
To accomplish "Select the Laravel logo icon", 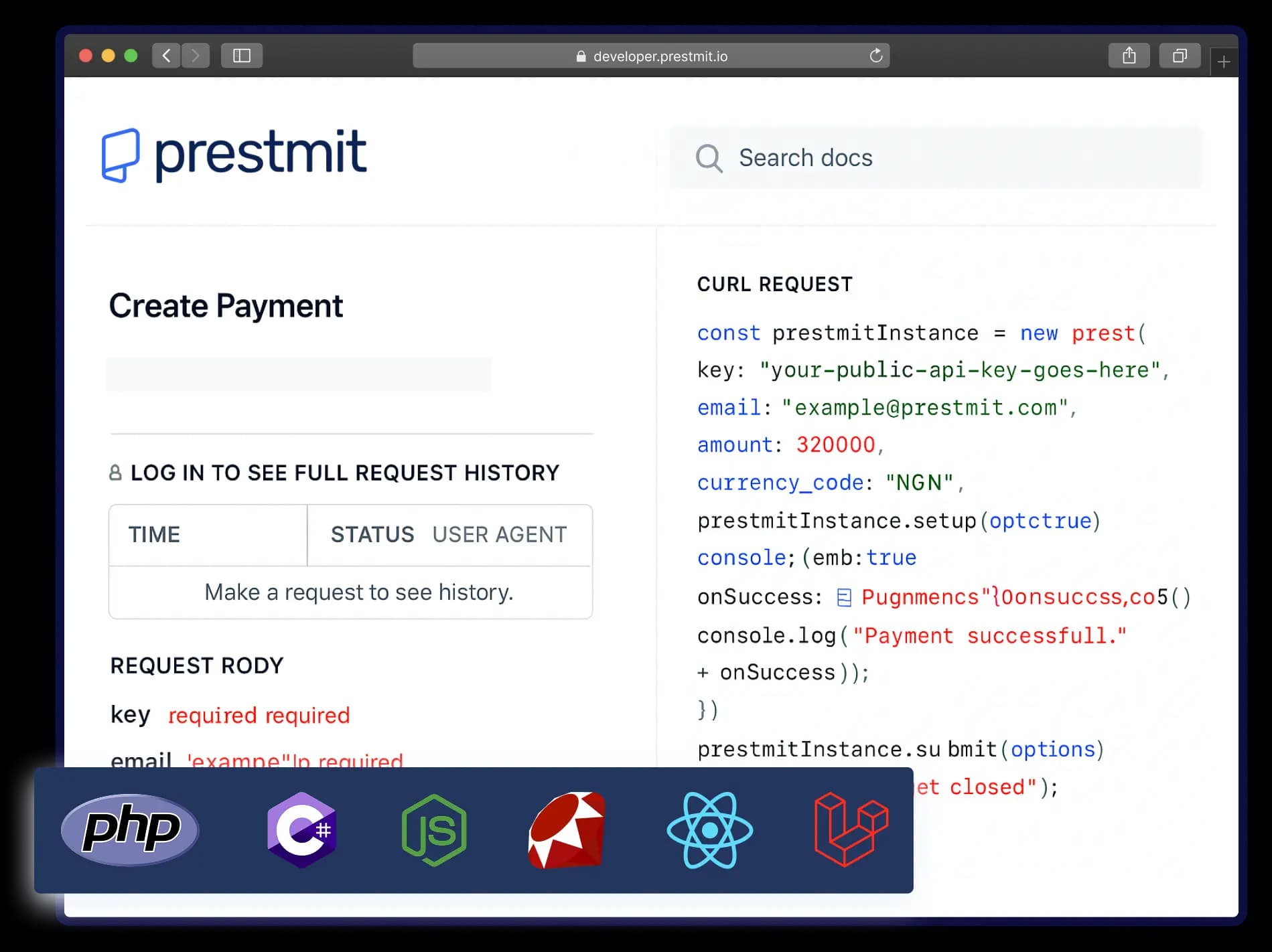I will pyautogui.click(x=851, y=829).
